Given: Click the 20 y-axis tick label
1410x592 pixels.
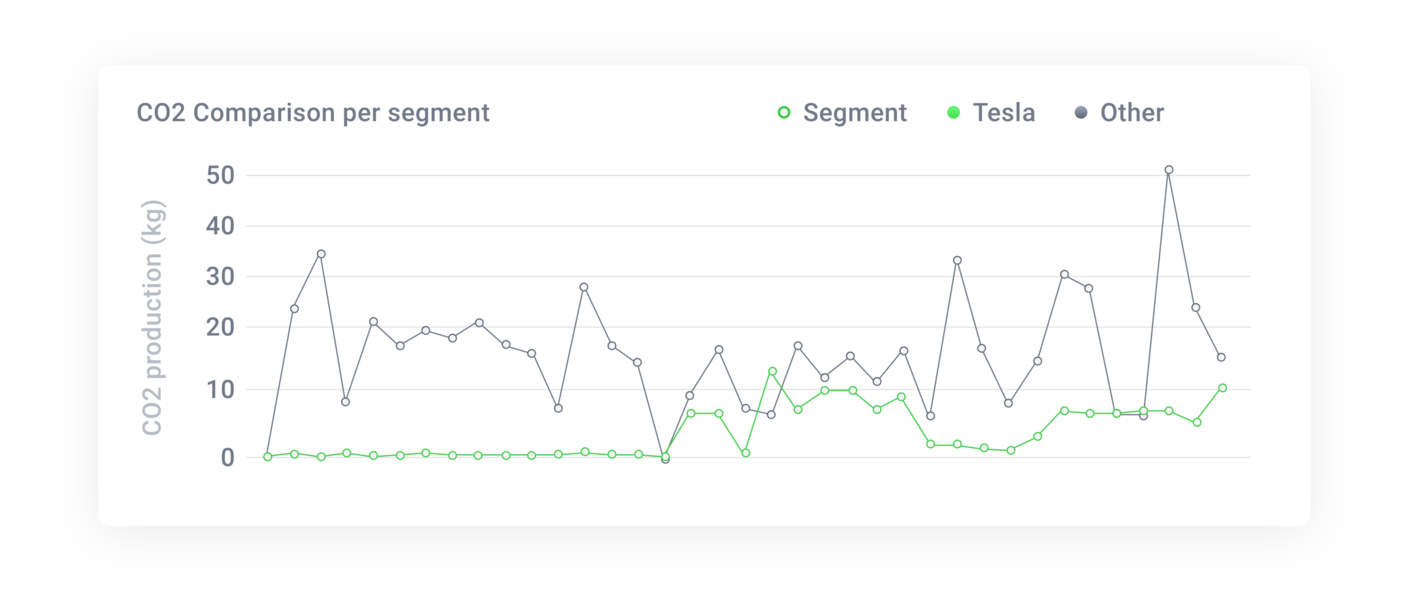Looking at the screenshot, I should click(x=219, y=327).
